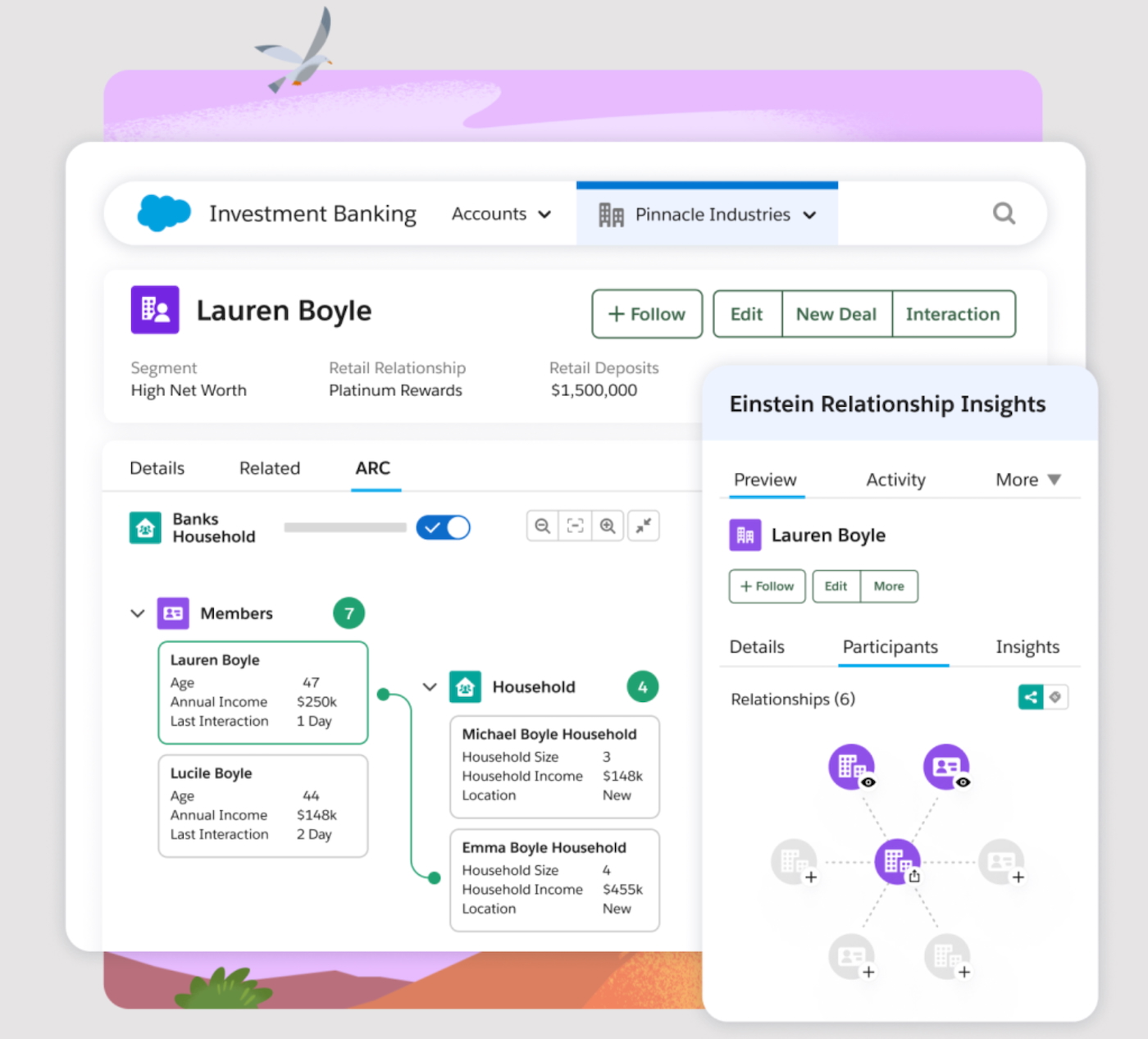Toggle eye on top-right contact node
1148x1039 pixels.
pos(963,782)
